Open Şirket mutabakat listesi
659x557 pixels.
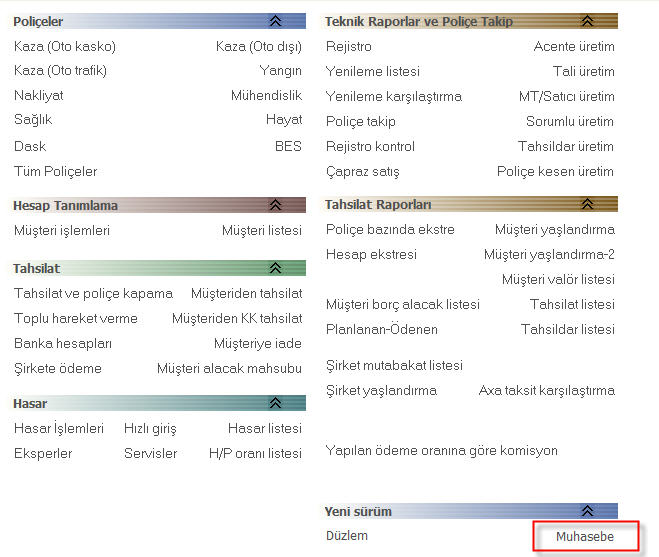click(394, 365)
